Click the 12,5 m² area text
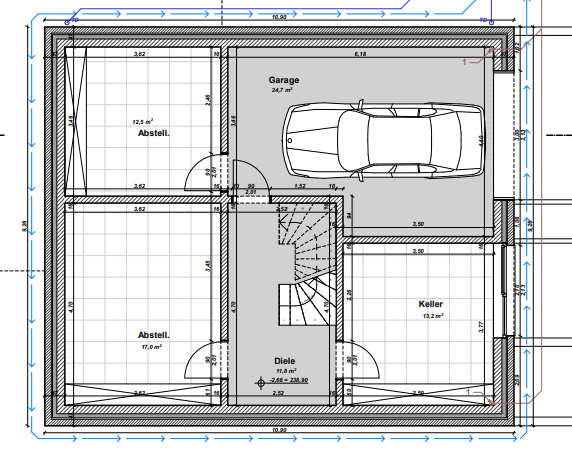 tap(142, 121)
